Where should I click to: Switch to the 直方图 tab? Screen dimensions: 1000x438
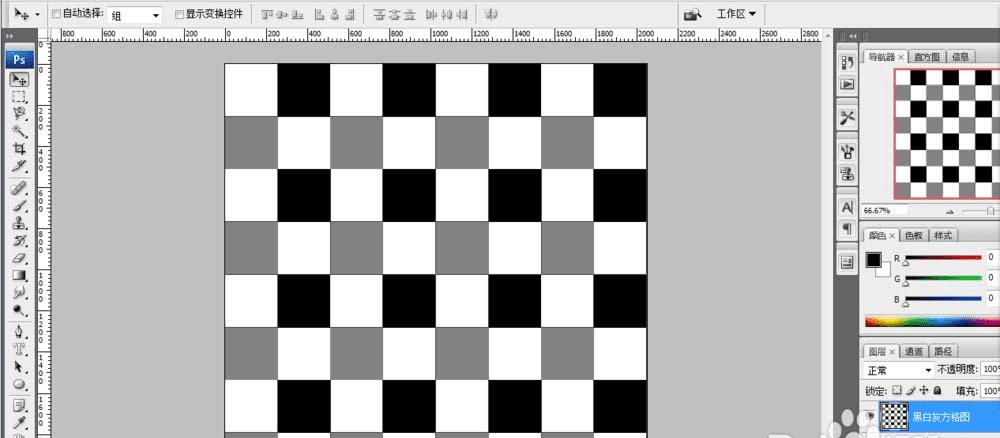tap(927, 57)
